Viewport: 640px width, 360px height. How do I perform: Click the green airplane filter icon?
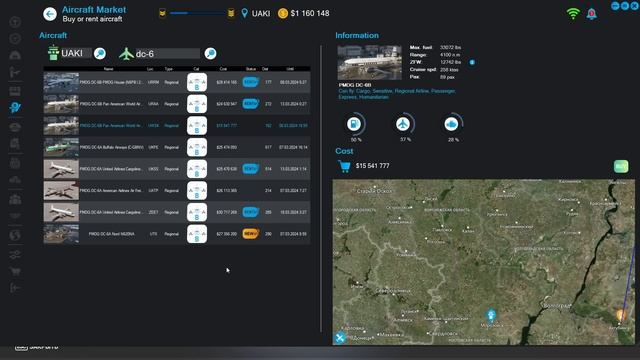tap(127, 53)
